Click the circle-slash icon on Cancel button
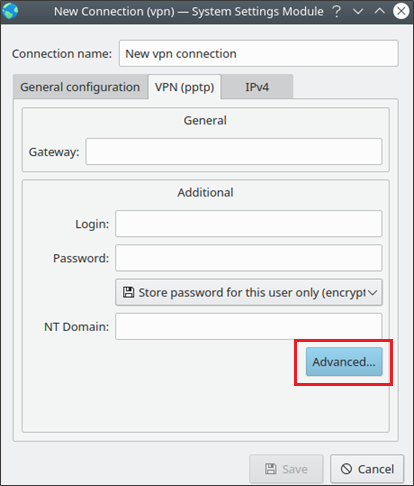The image size is (414, 486). (x=346, y=469)
